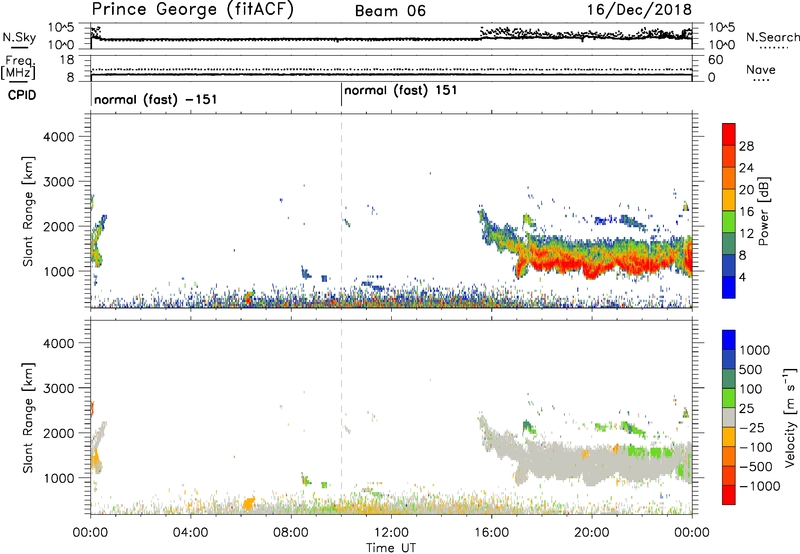Click the blue bottom of the Power color bar

[729, 287]
